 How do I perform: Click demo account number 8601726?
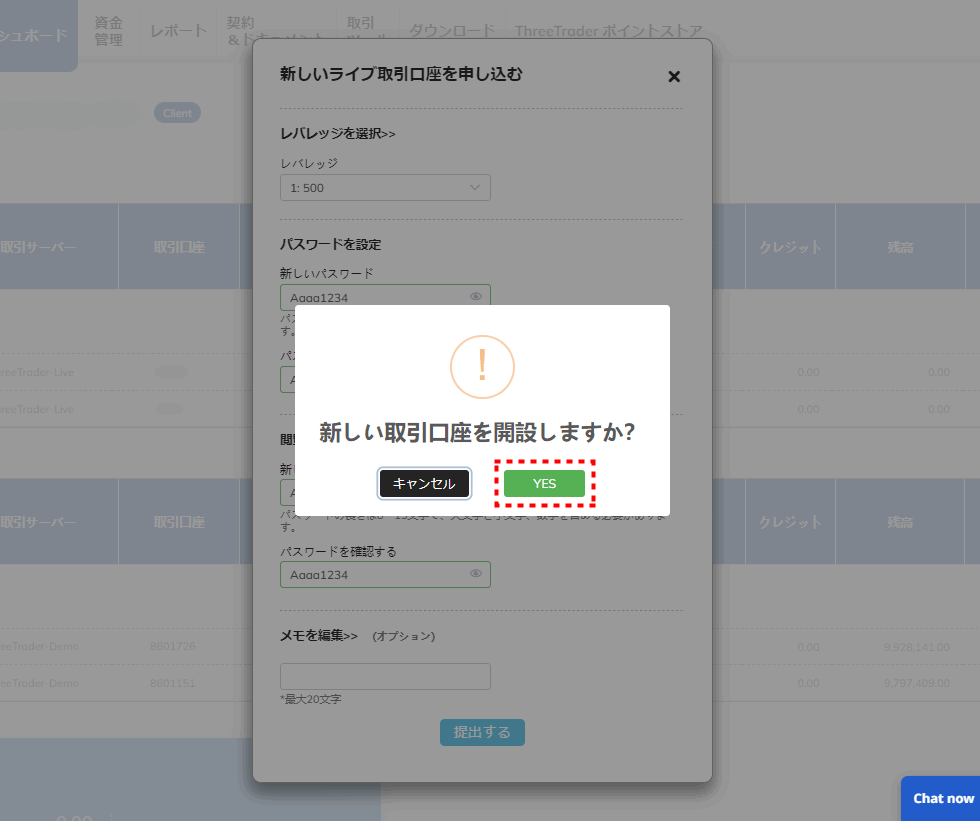pyautogui.click(x=172, y=646)
